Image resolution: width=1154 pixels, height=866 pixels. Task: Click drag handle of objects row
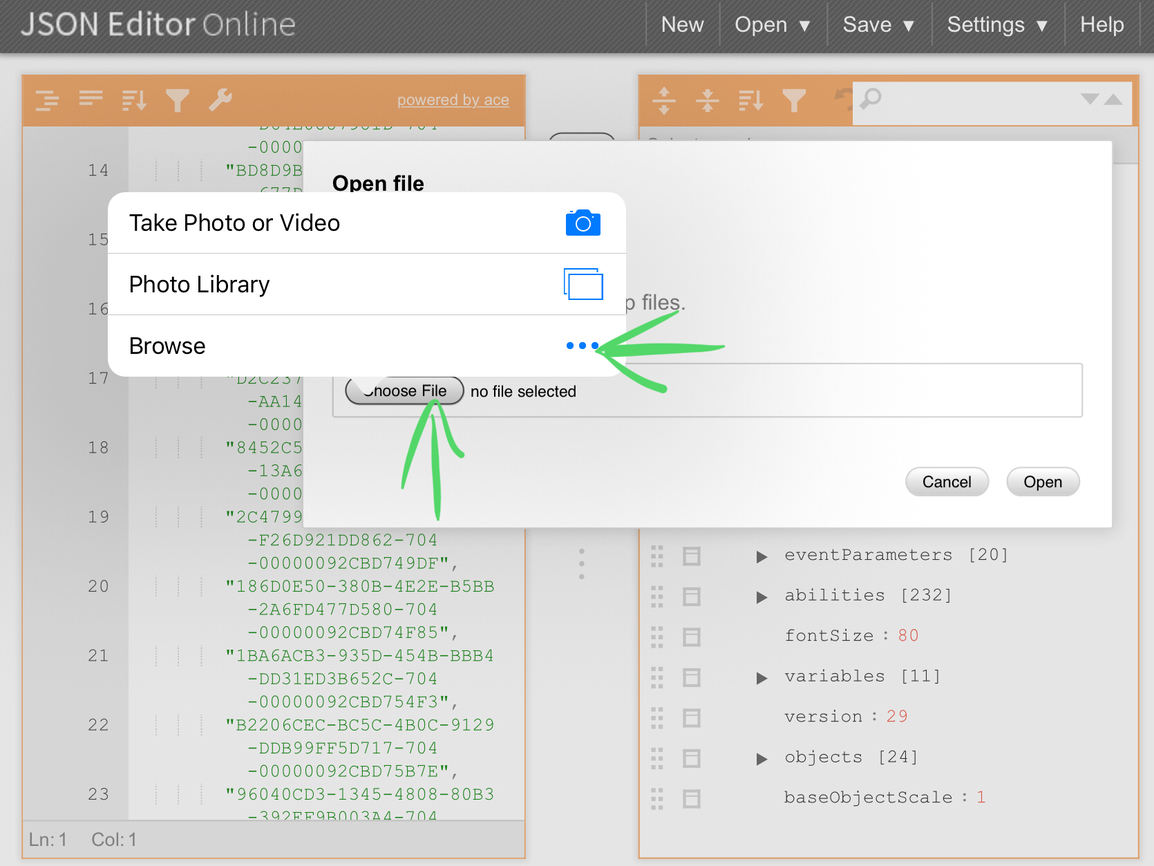[x=657, y=759]
